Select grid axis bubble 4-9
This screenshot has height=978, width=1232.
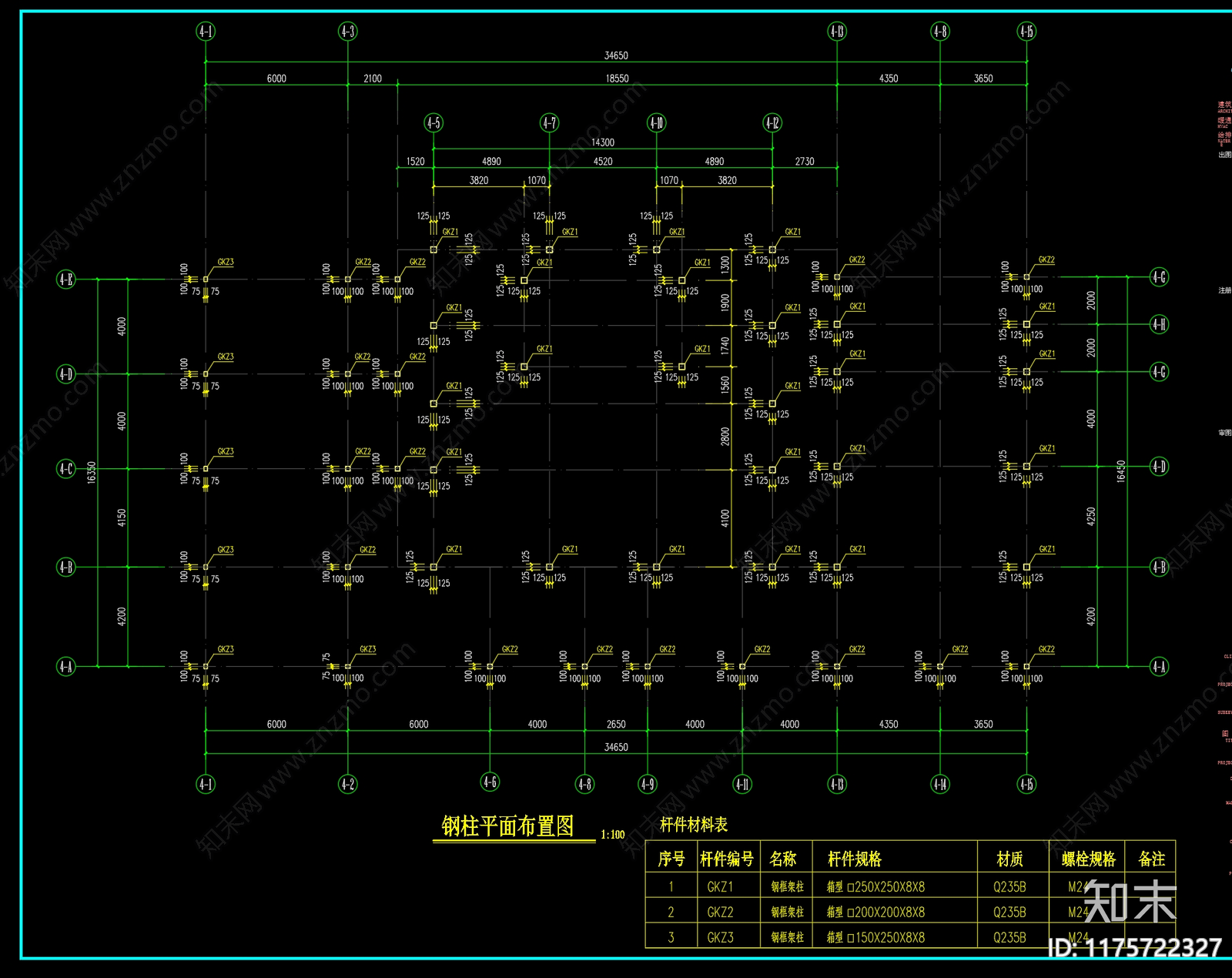(648, 785)
